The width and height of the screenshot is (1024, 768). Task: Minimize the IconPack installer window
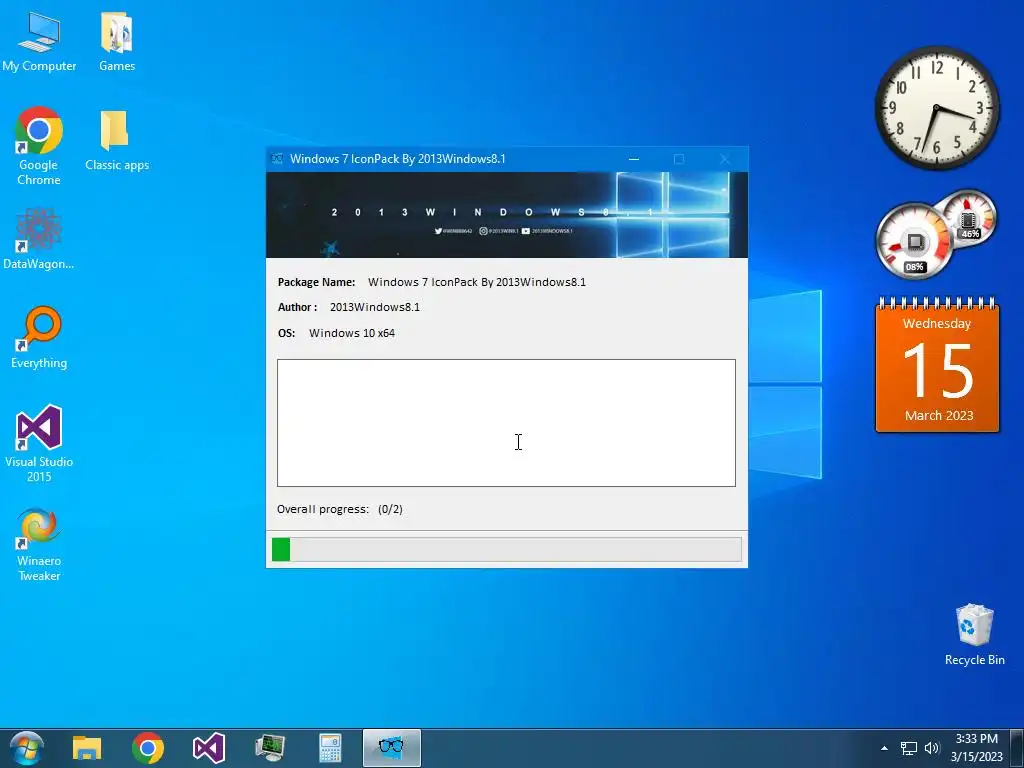click(633, 159)
